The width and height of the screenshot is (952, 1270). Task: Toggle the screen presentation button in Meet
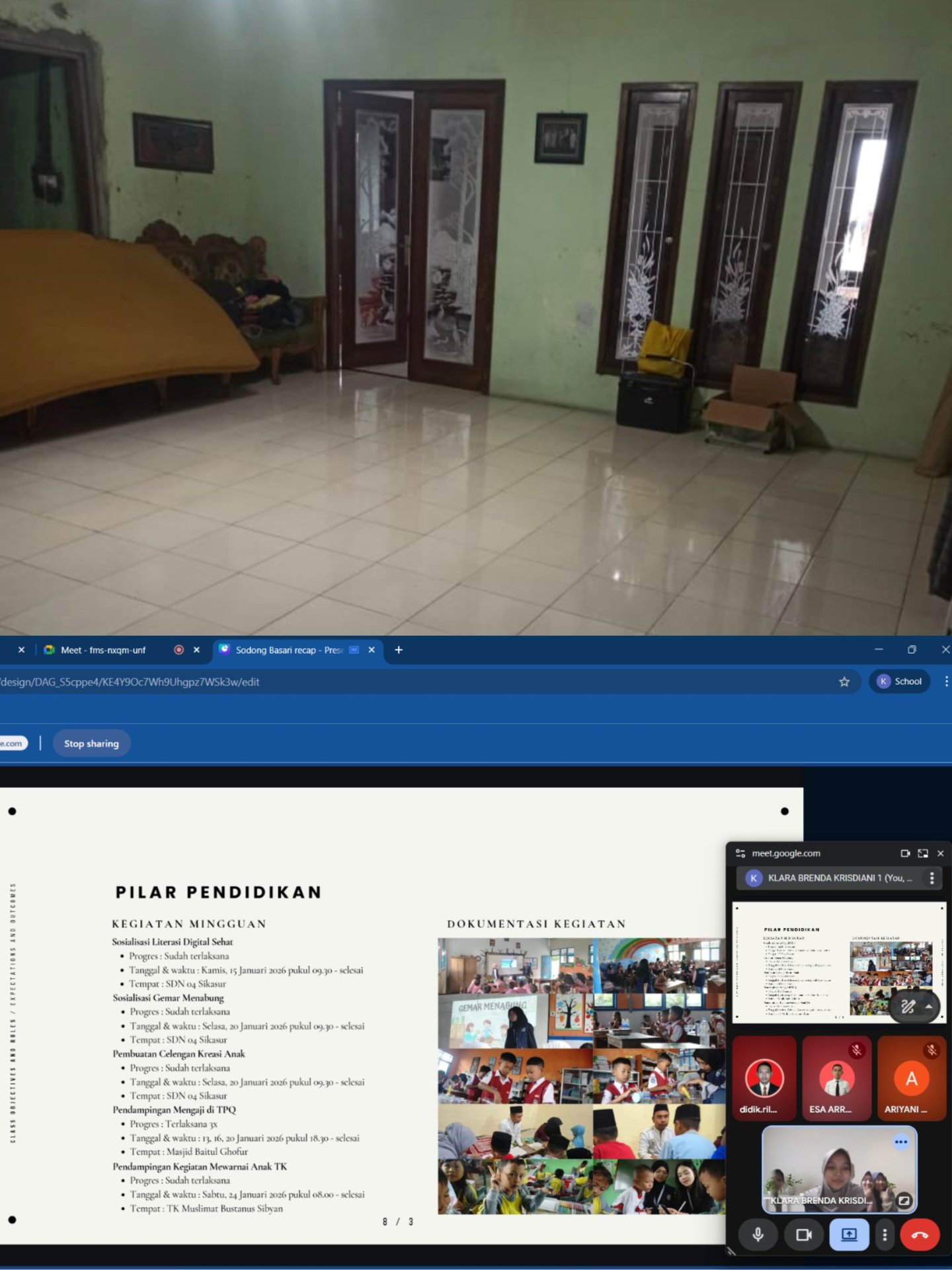coord(849,1234)
